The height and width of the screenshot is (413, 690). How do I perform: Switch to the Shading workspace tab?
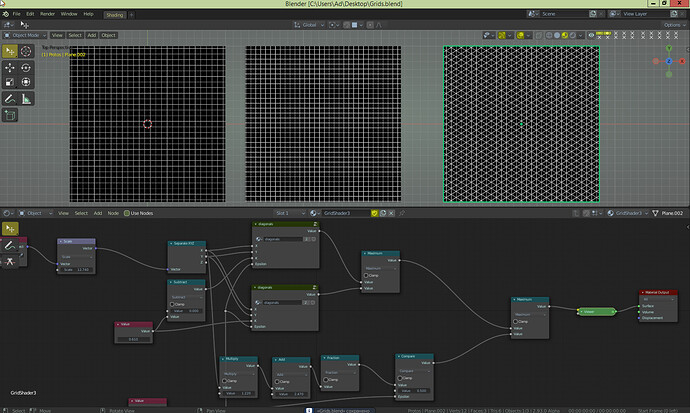point(115,15)
